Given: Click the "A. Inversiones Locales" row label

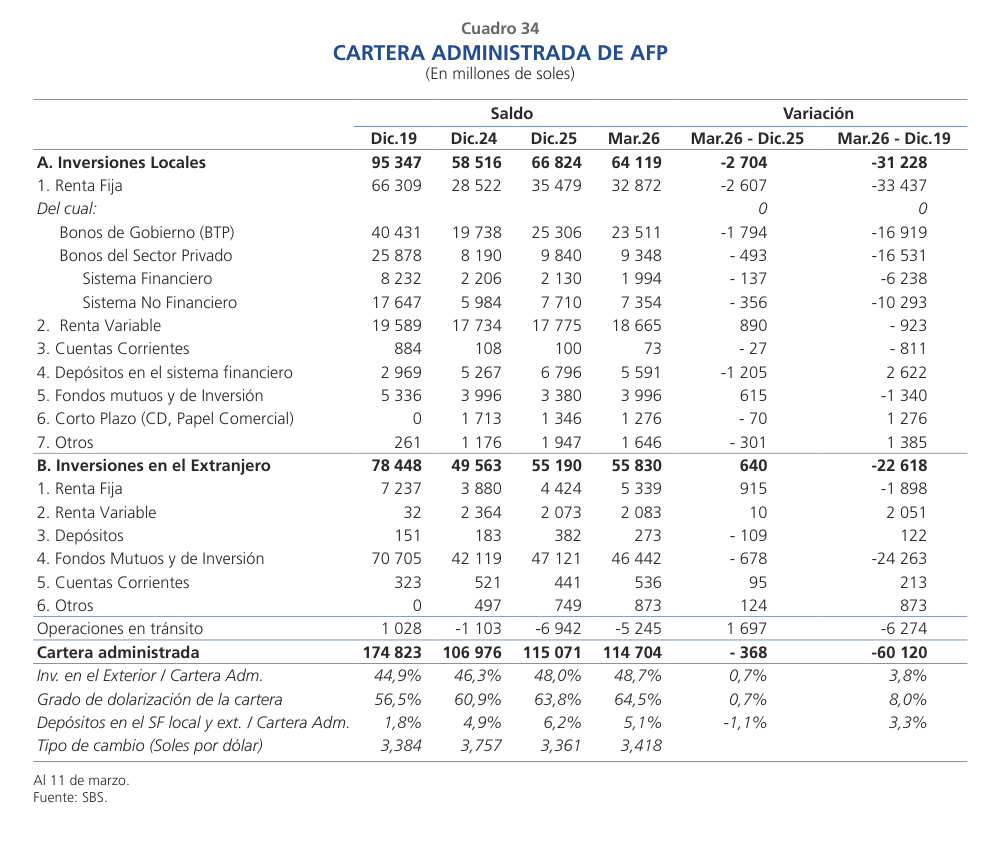Looking at the screenshot, I should 121,162.
